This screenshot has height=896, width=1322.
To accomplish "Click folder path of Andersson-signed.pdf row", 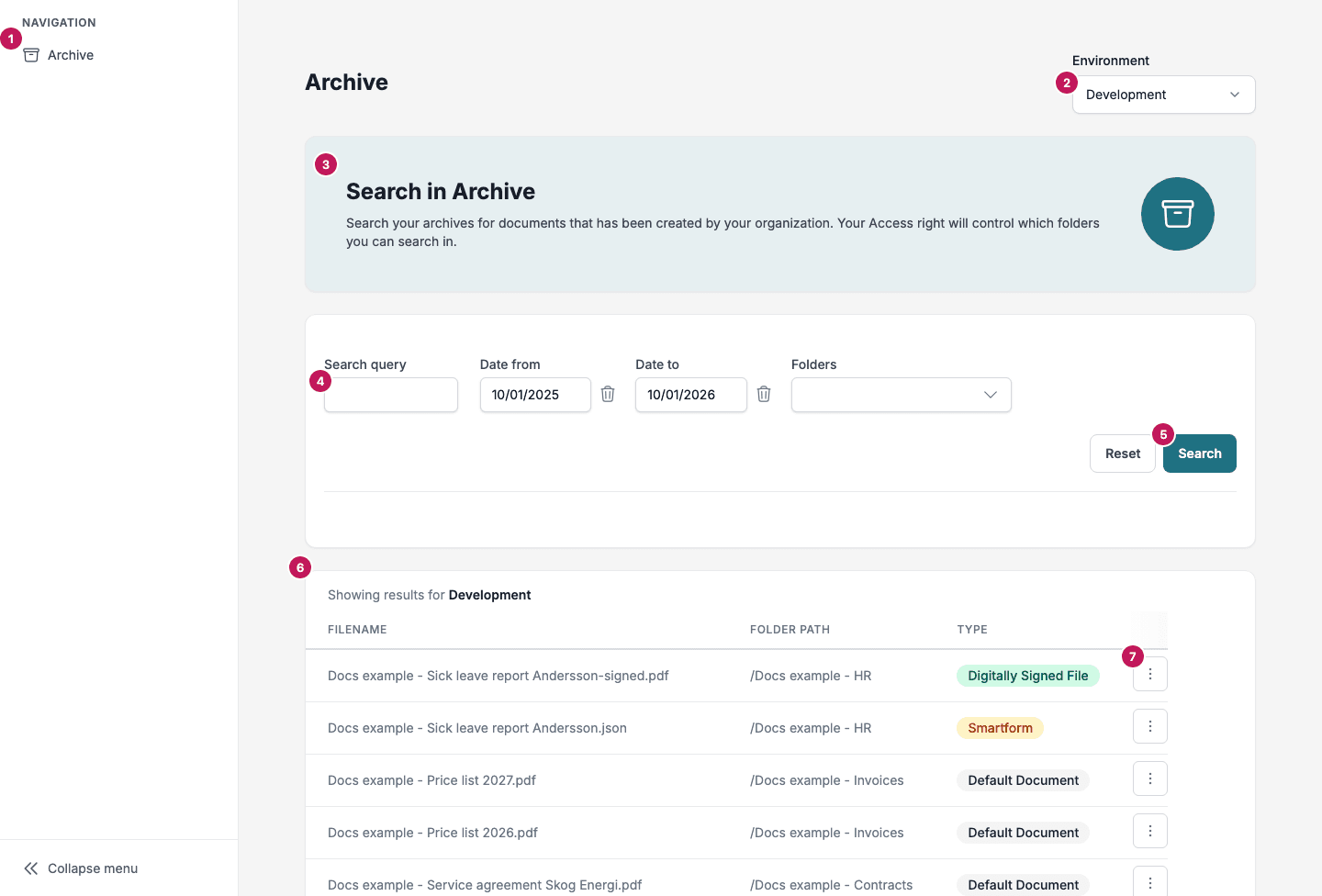I will pyautogui.click(x=811, y=676).
